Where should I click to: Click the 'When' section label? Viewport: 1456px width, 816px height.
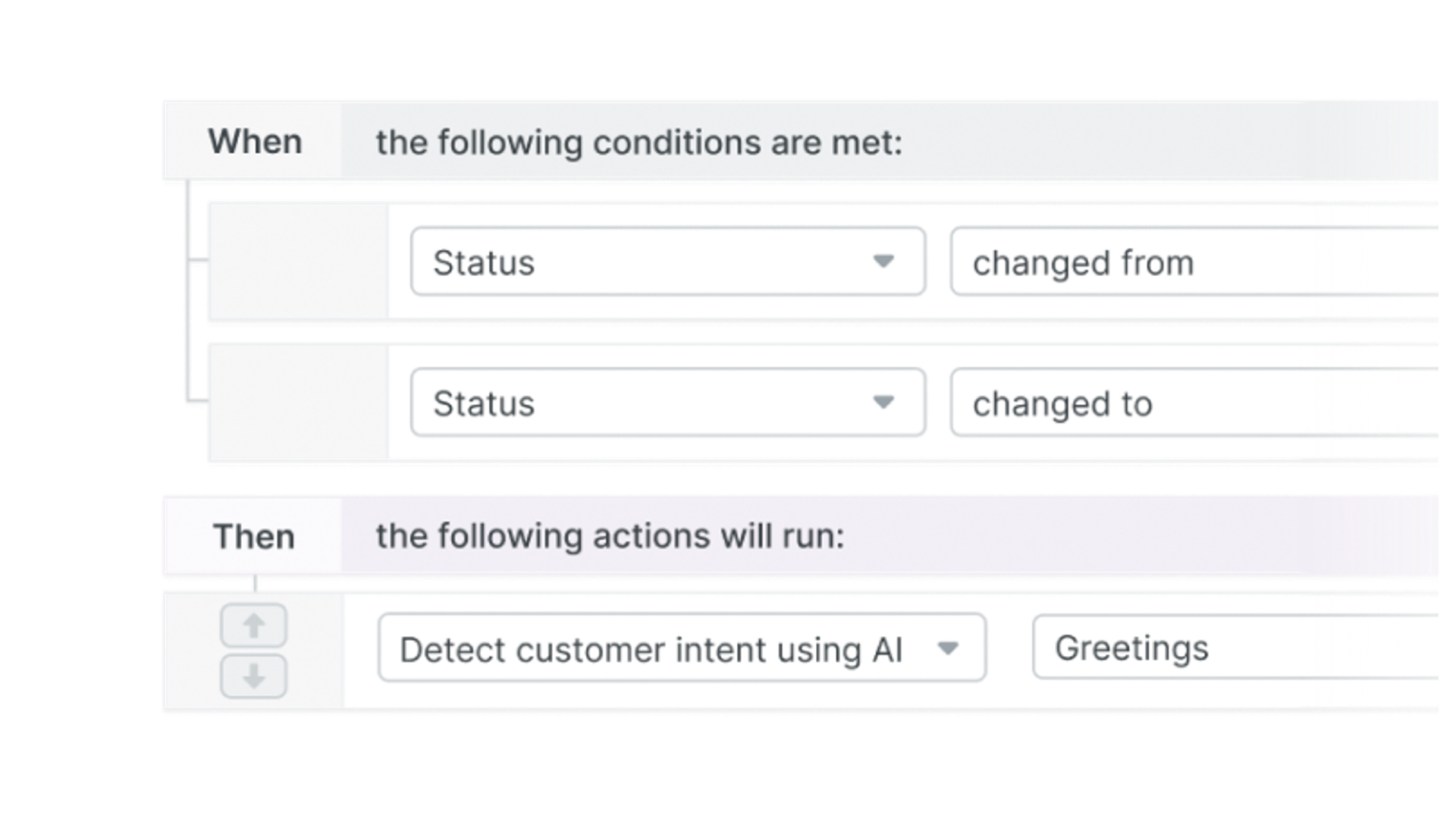(x=255, y=142)
